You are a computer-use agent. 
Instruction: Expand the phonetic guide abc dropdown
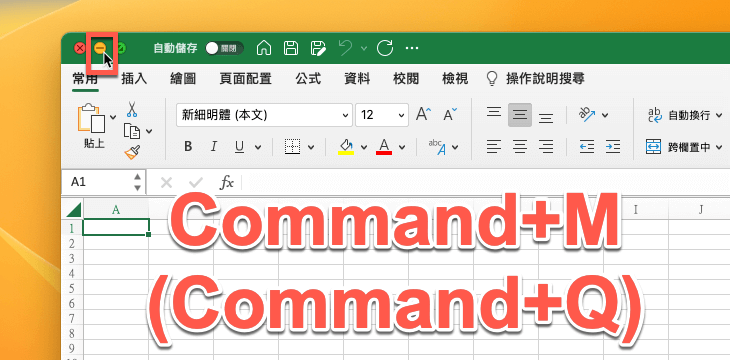455,147
